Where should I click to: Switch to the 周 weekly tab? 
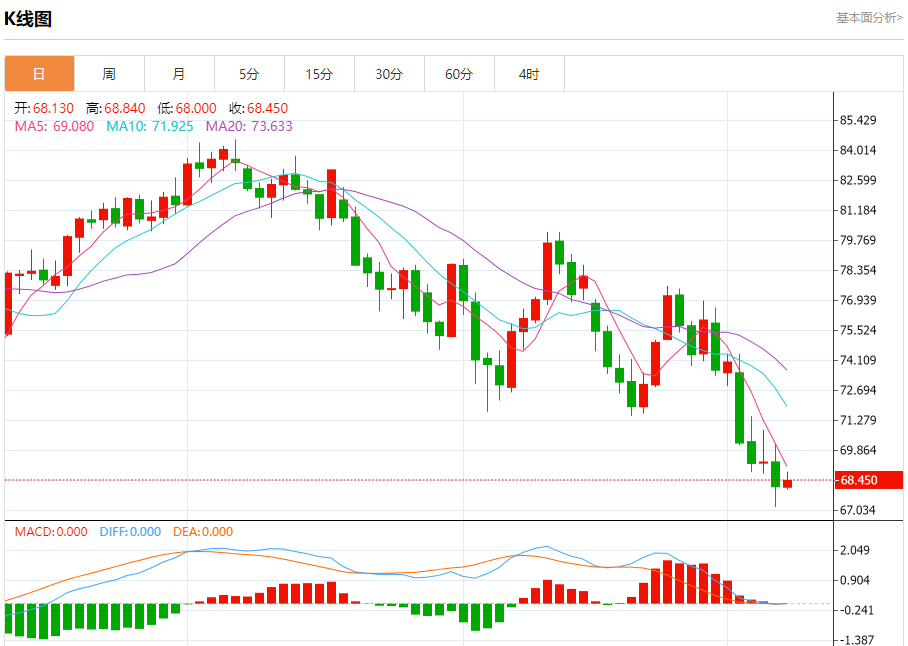point(109,74)
